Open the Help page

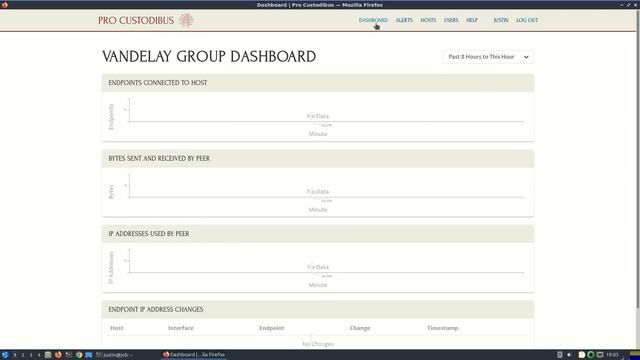tap(472, 20)
